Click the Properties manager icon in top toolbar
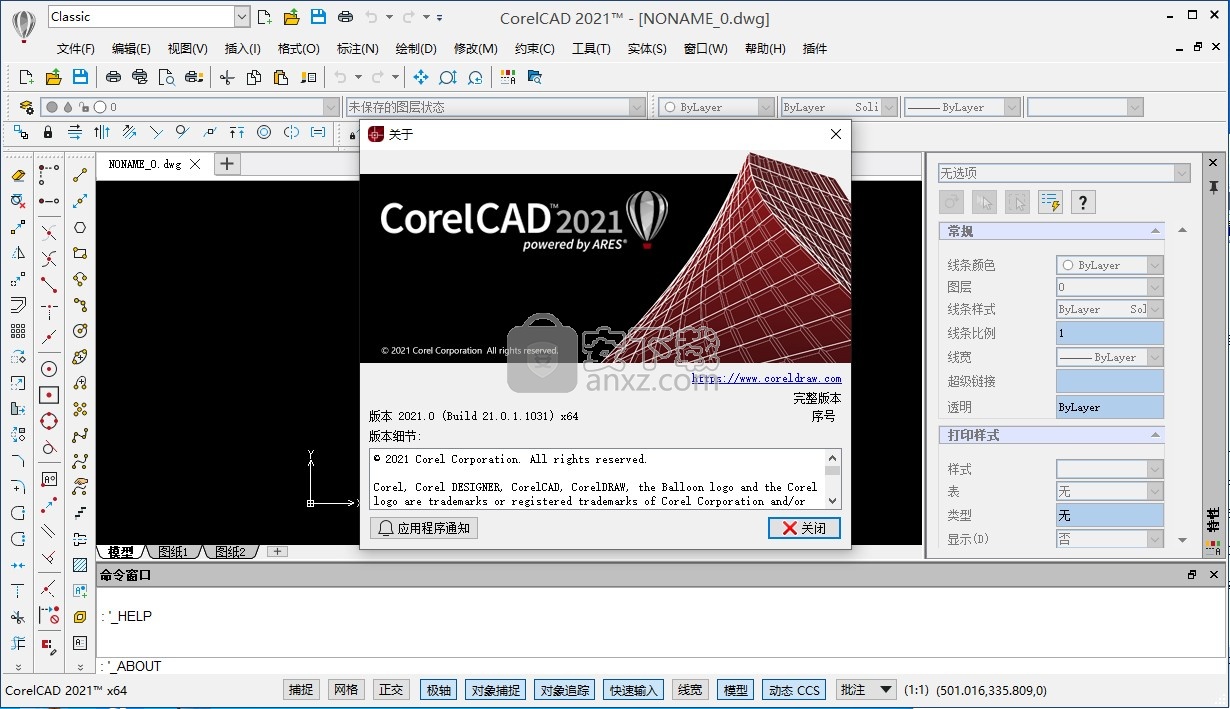Viewport: 1230px width, 709px height. tap(508, 77)
